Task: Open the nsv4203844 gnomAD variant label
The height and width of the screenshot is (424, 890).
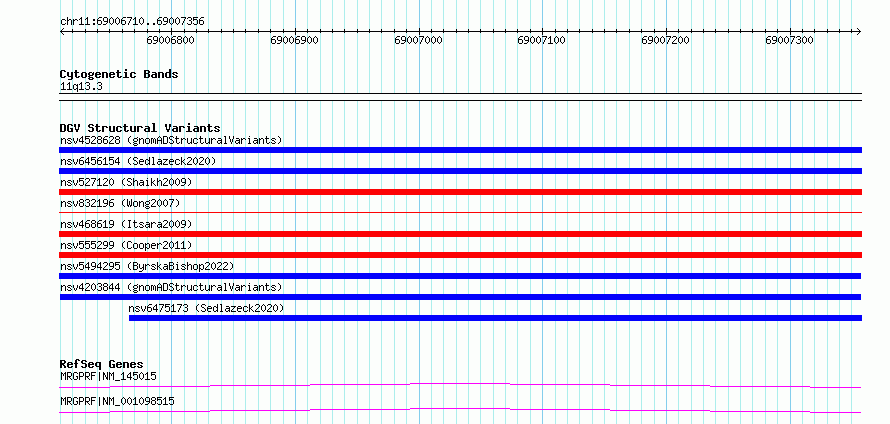Action: click(x=171, y=287)
